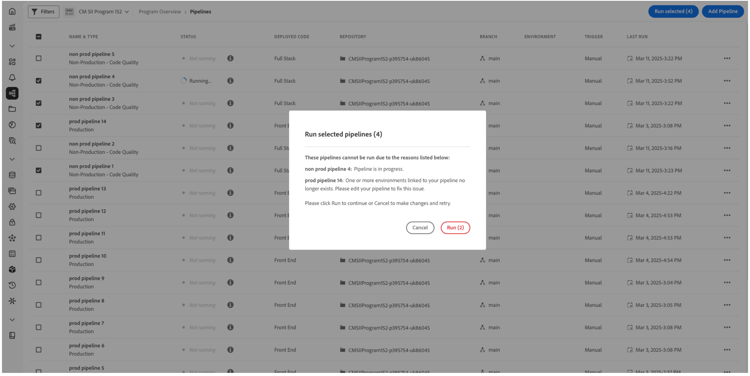This screenshot has height=376, width=750.
Task: Collapse sidebar chevron just above book icon
Action: (12, 320)
